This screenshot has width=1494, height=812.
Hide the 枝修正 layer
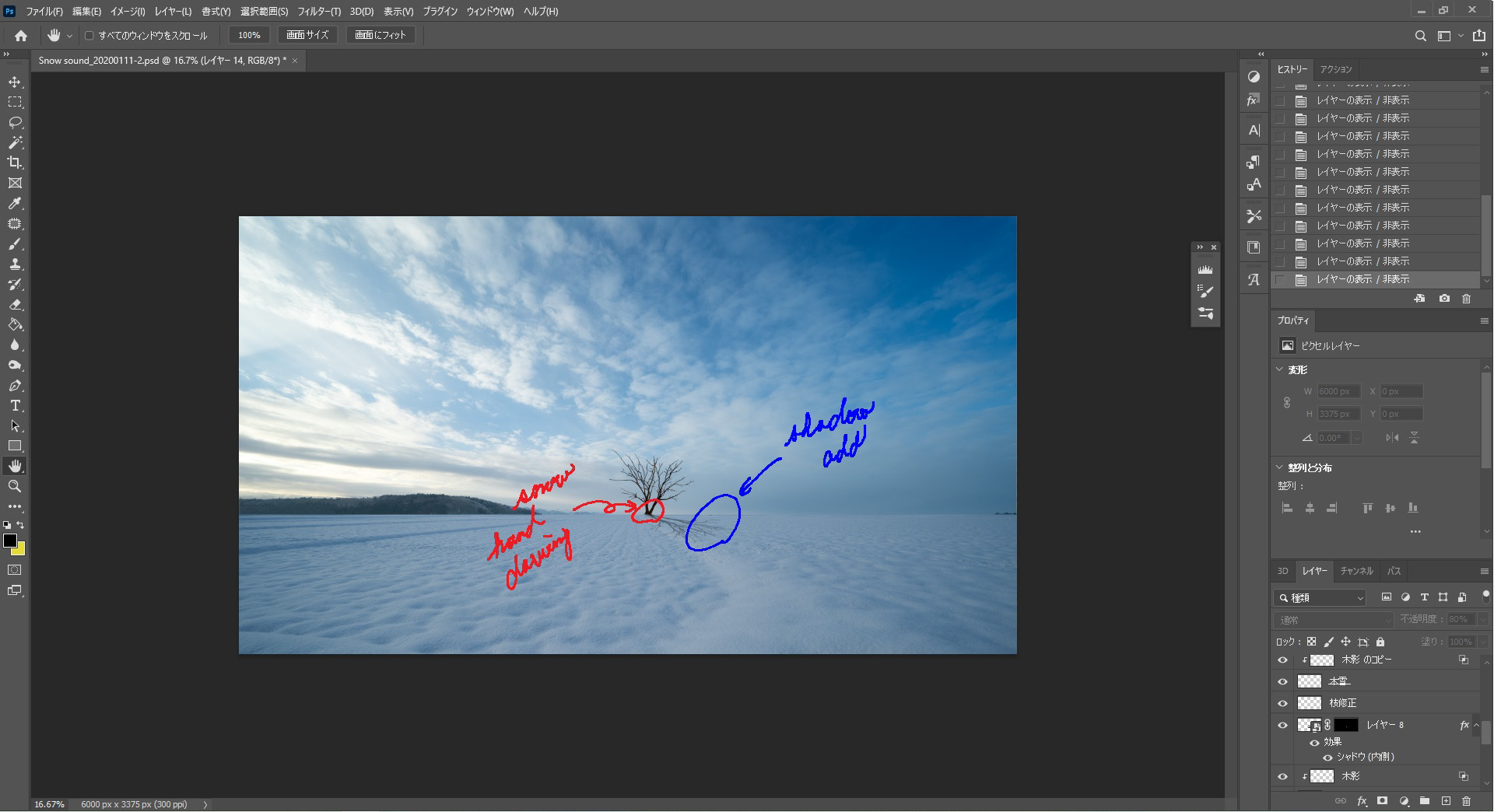tap(1283, 703)
